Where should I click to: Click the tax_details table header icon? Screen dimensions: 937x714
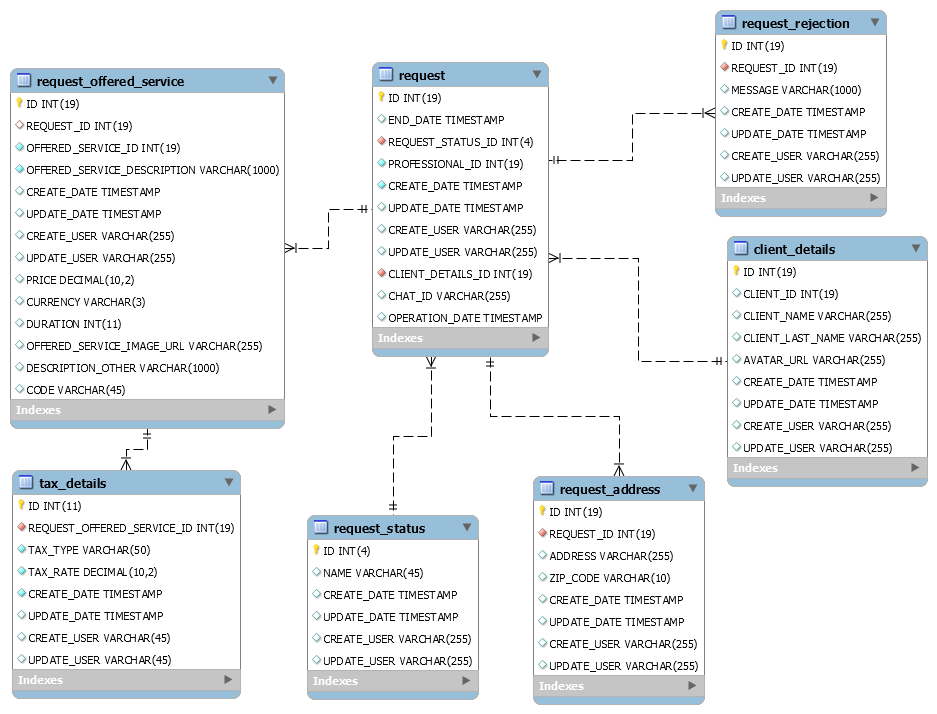click(x=26, y=483)
